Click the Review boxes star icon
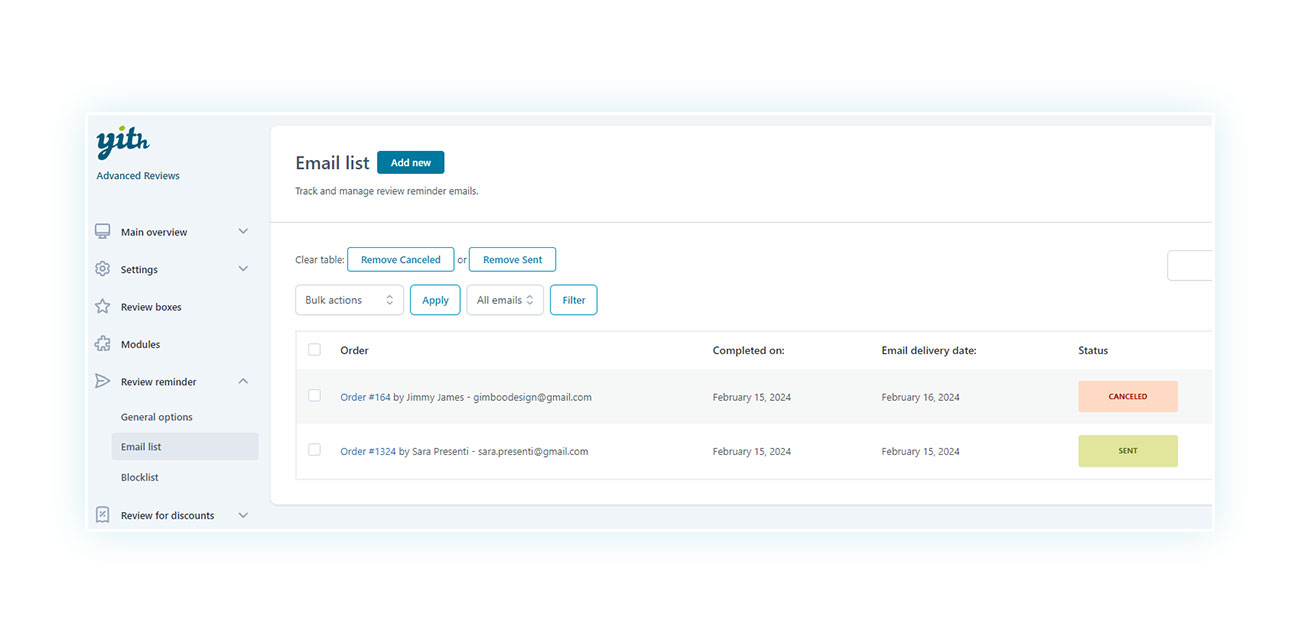 click(102, 307)
